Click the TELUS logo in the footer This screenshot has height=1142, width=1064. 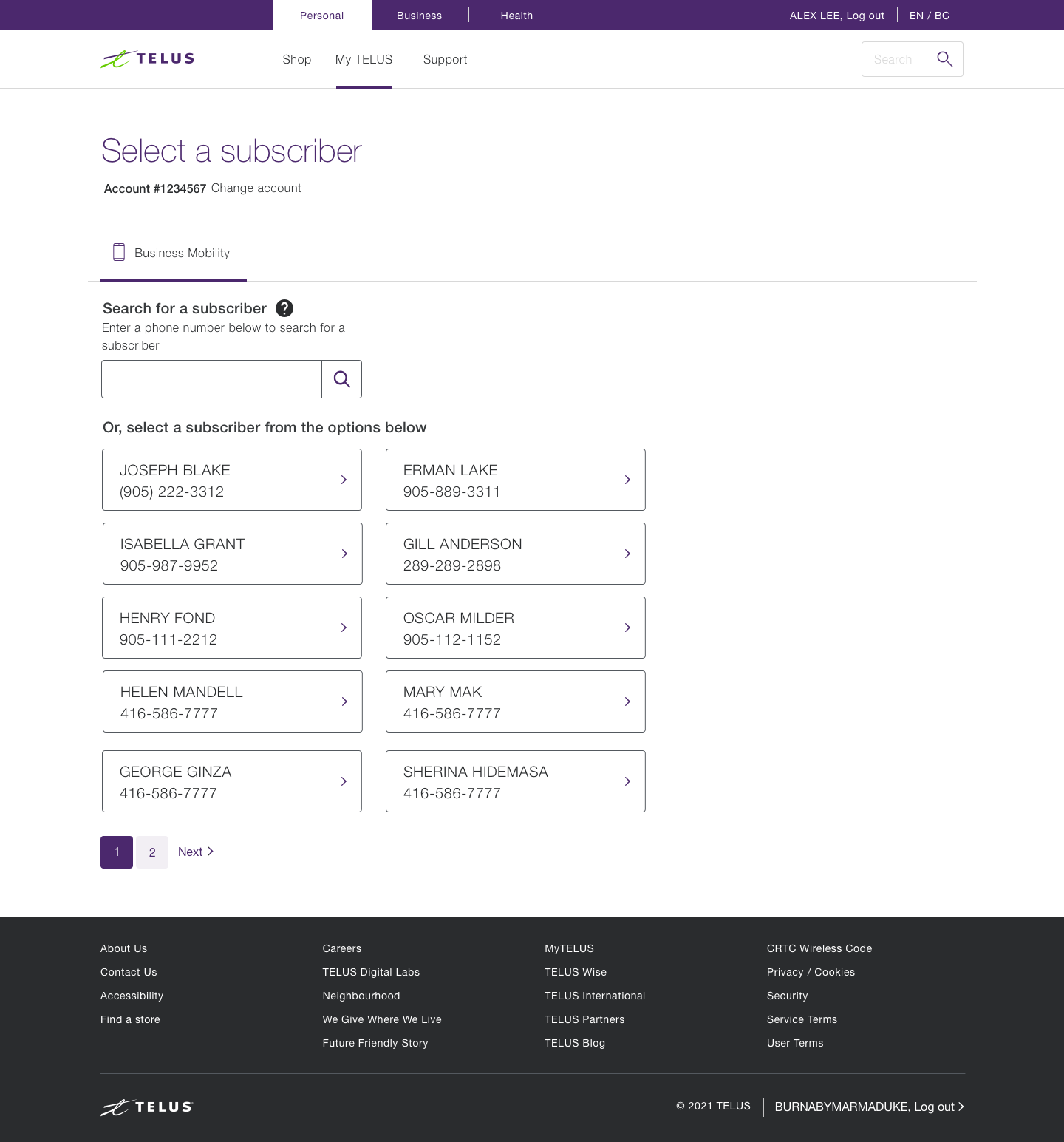click(x=147, y=1107)
